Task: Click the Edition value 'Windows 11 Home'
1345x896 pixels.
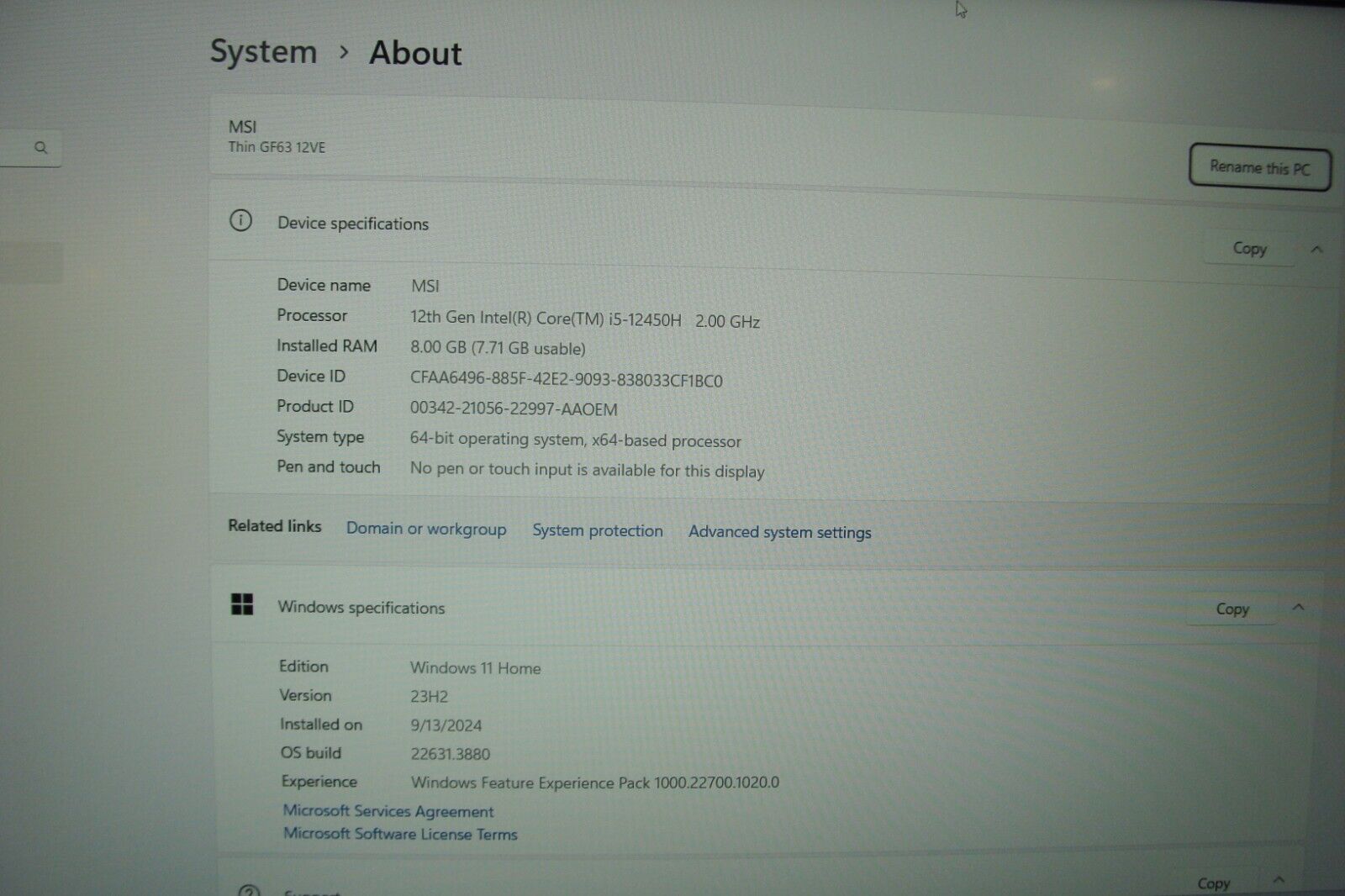Action: click(x=476, y=668)
